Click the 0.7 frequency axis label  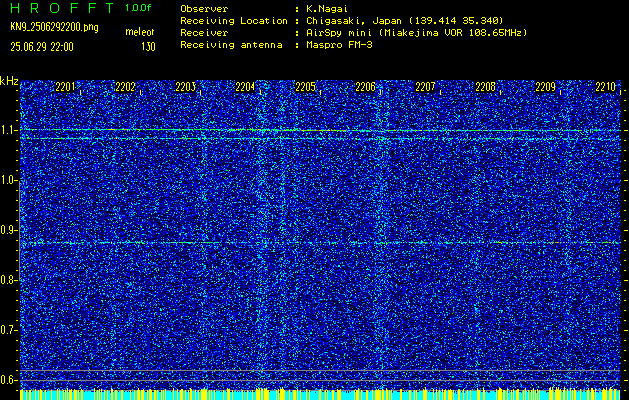point(9,330)
